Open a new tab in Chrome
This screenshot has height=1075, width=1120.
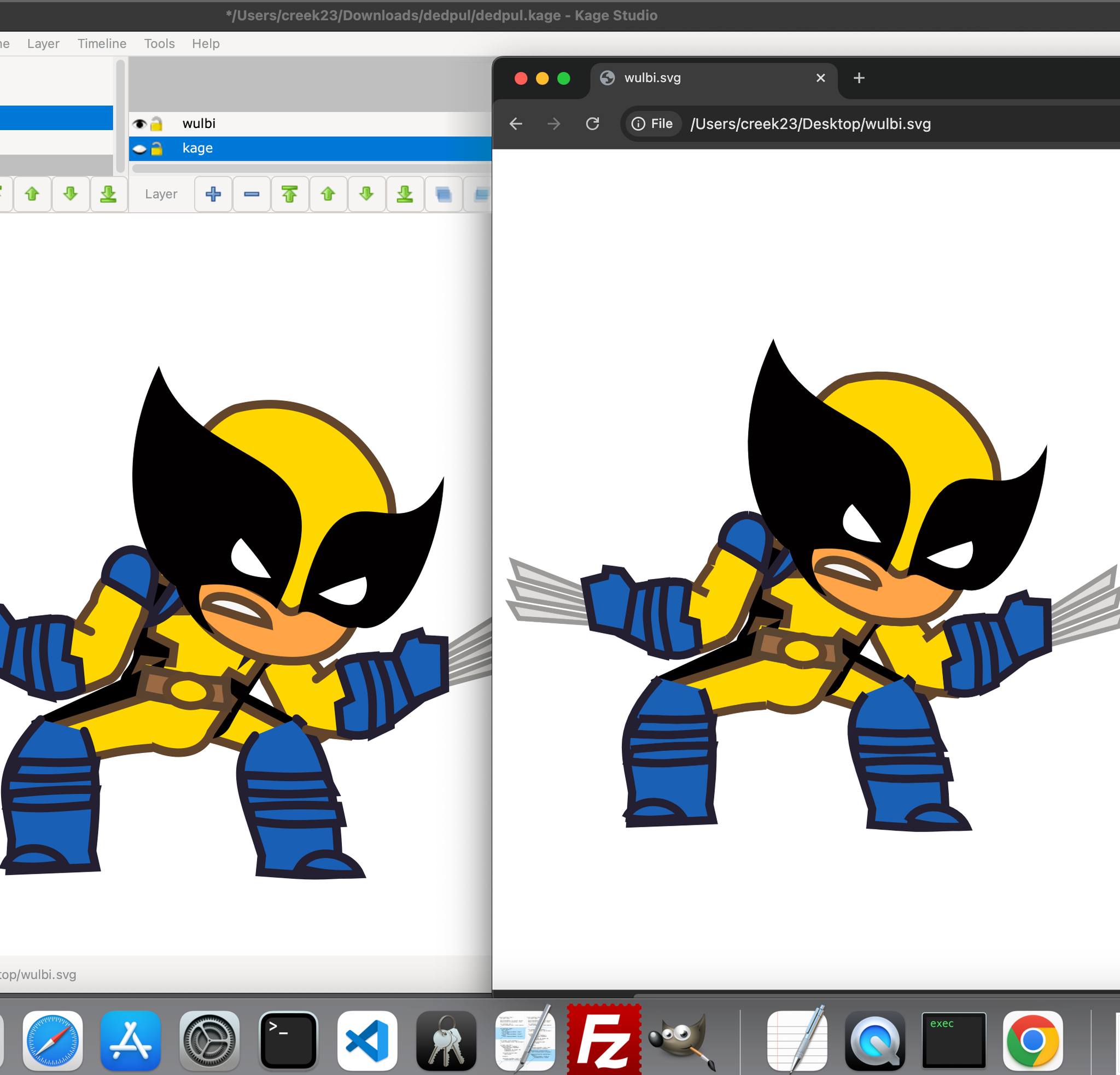tap(859, 78)
